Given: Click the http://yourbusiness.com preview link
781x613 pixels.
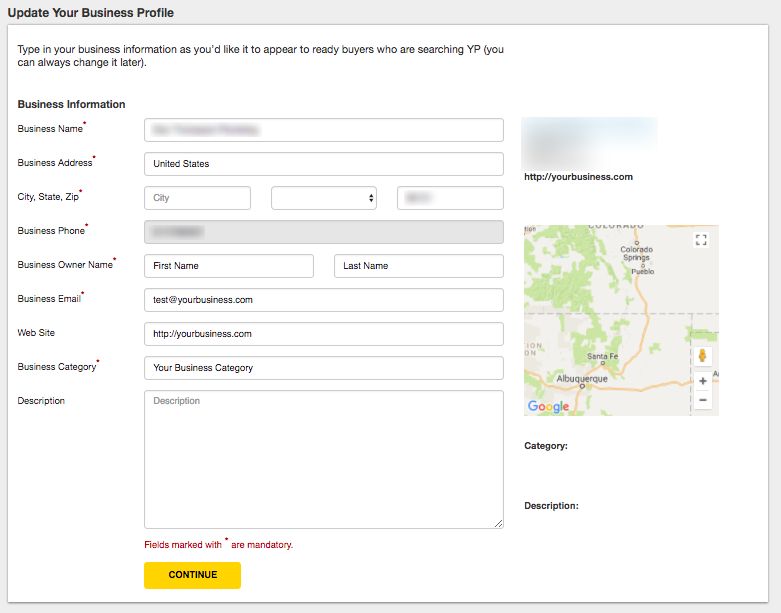Looking at the screenshot, I should (579, 177).
